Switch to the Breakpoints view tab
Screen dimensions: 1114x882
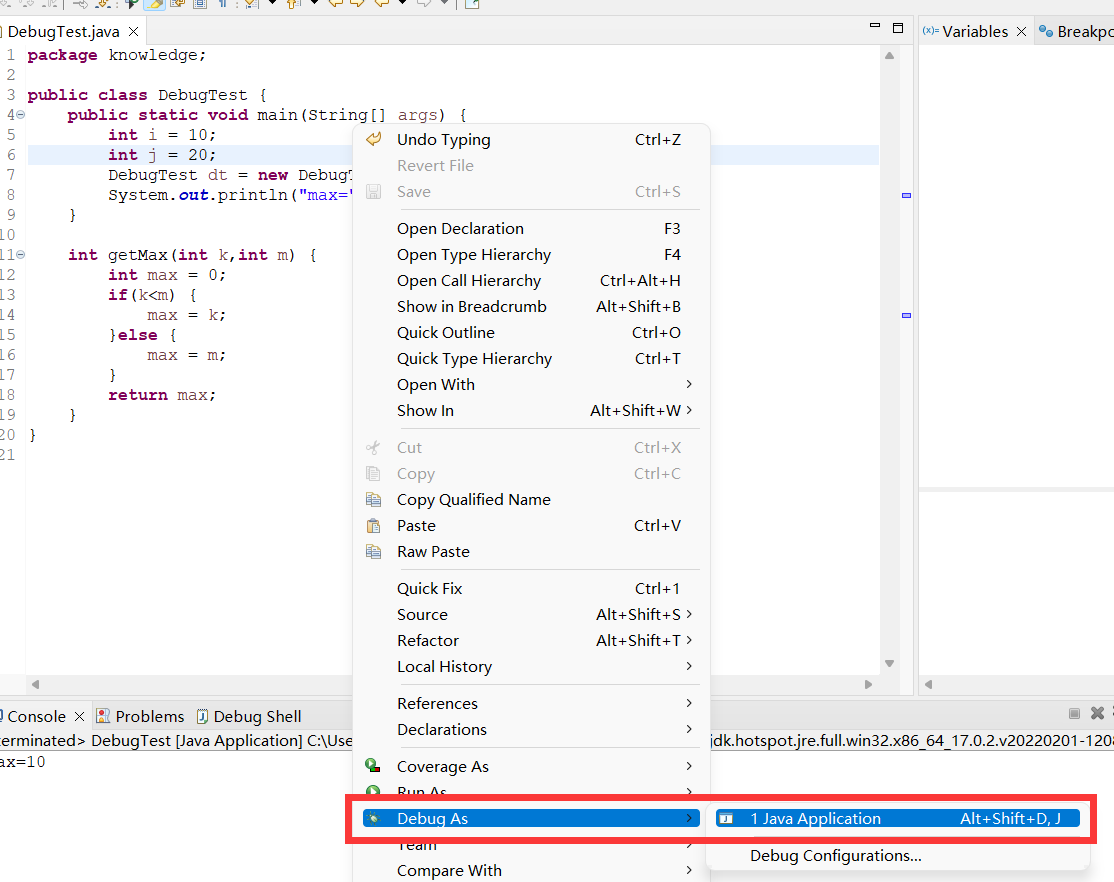click(1076, 31)
